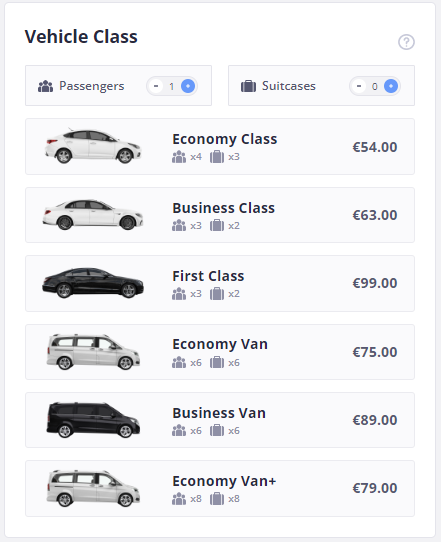441x542 pixels.
Task: Click the Suitcases luggage icon
Action: click(x=248, y=86)
